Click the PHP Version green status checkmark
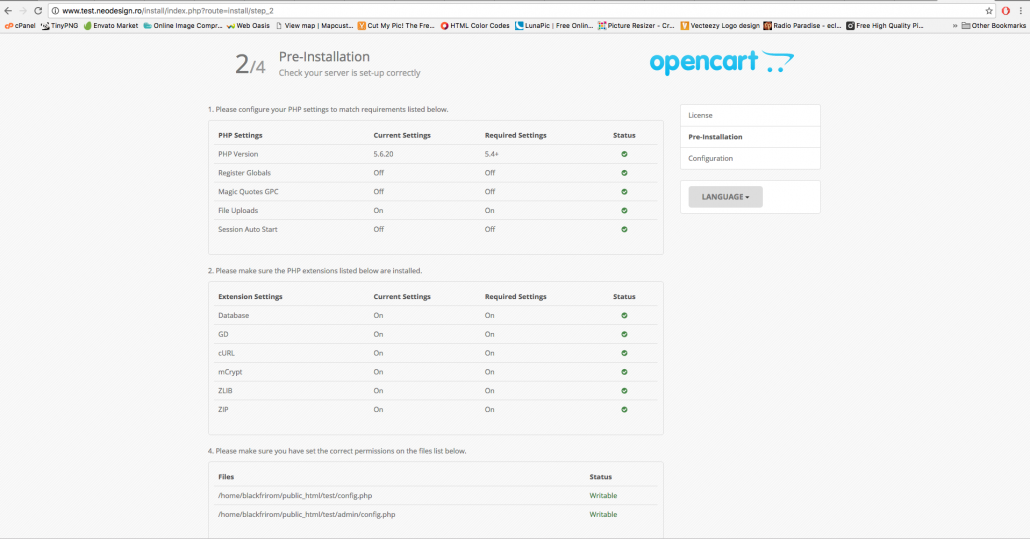Screen dimensions: 1030x539 pos(624,154)
